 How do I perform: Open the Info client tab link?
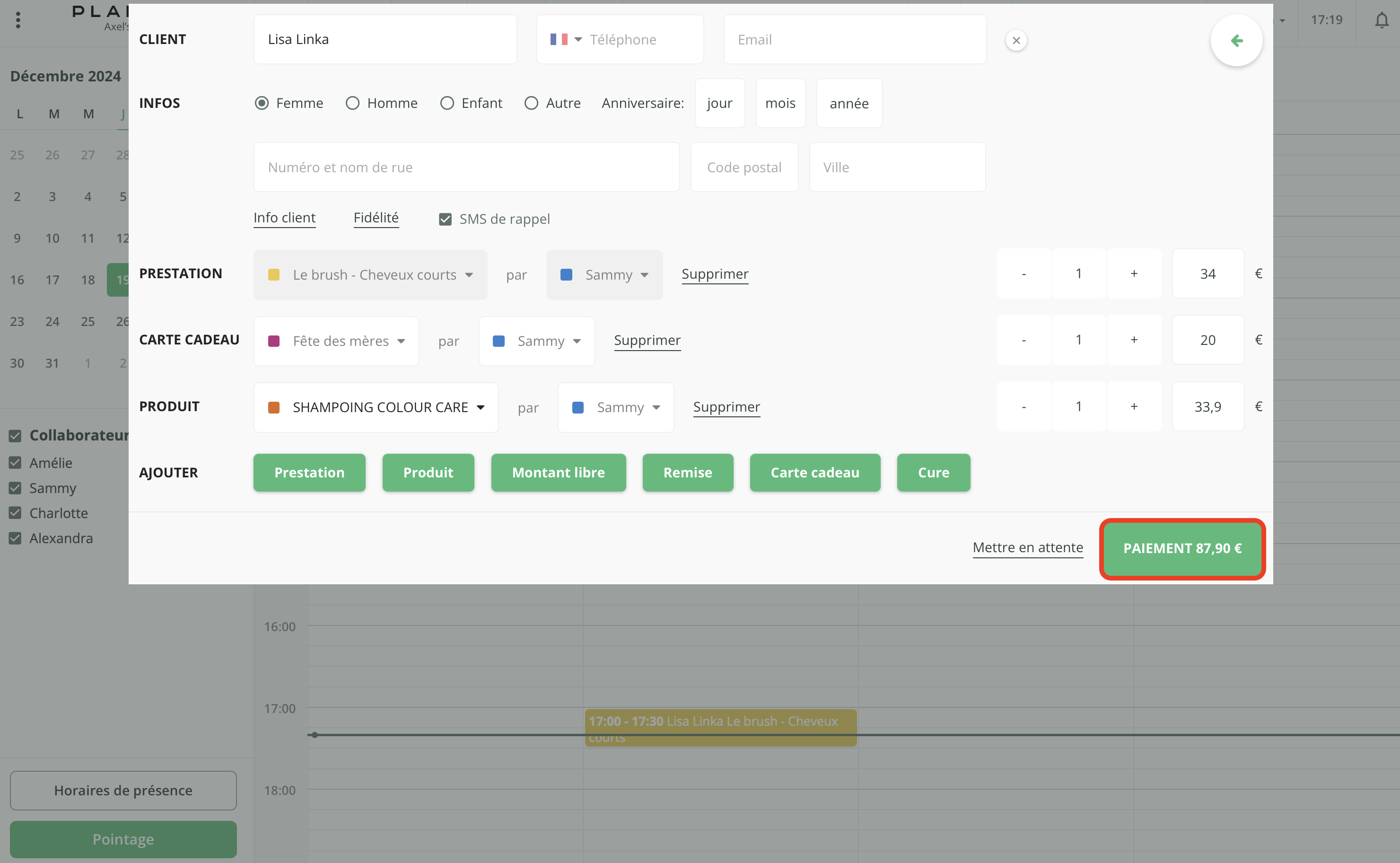coord(284,218)
